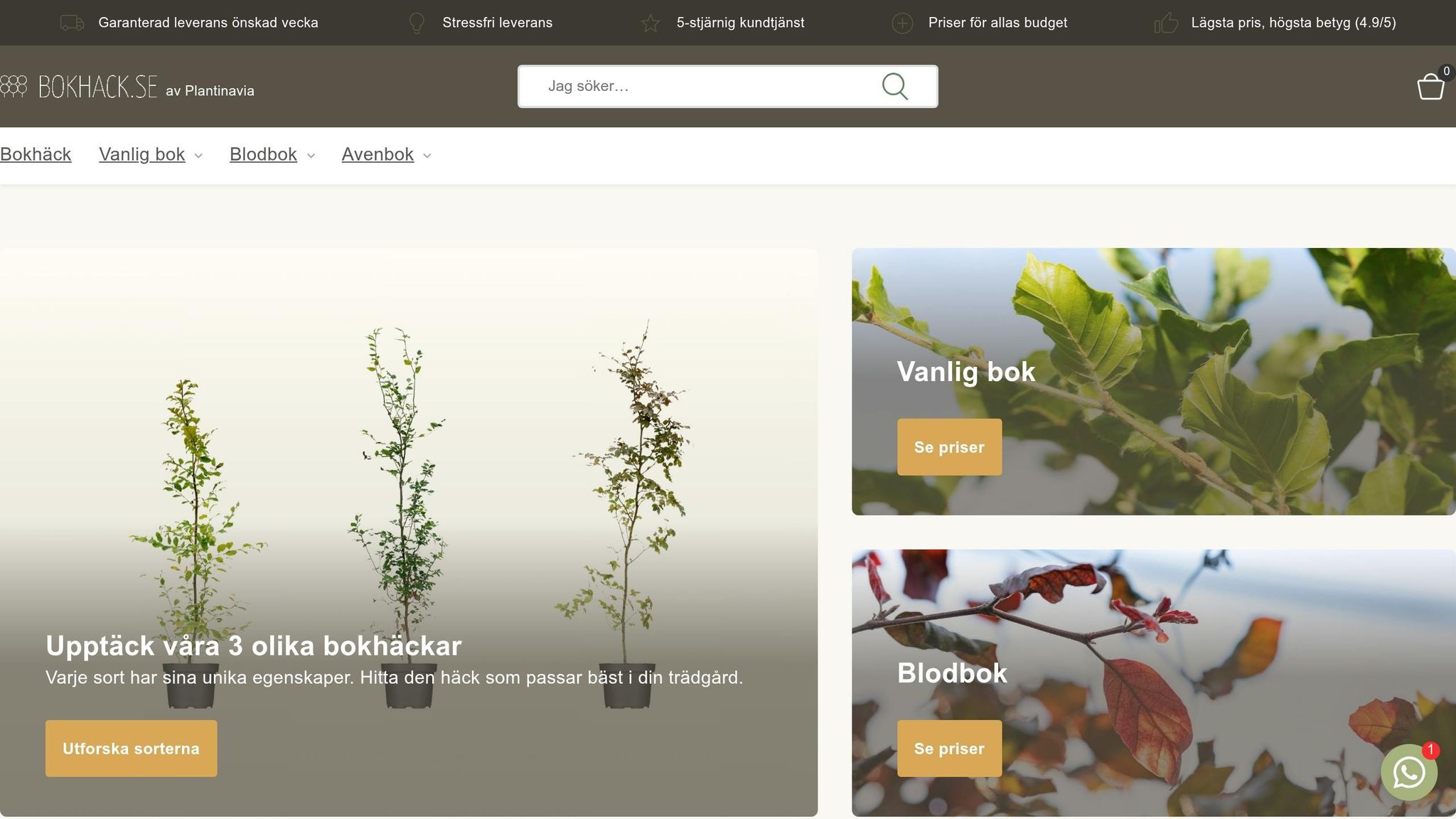Viewport: 1456px width, 819px height.
Task: Open the Blodbok red leaves image card
Action: point(1153,682)
